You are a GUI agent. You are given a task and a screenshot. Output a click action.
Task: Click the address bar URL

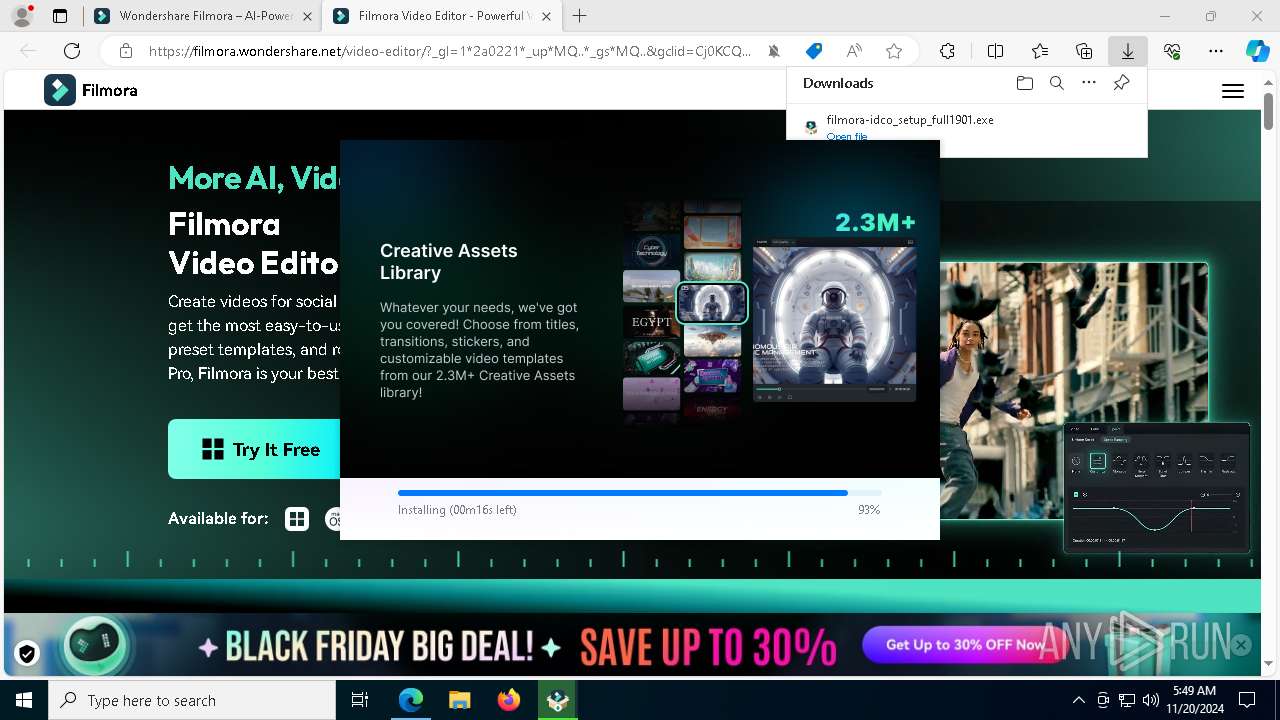[450, 51]
